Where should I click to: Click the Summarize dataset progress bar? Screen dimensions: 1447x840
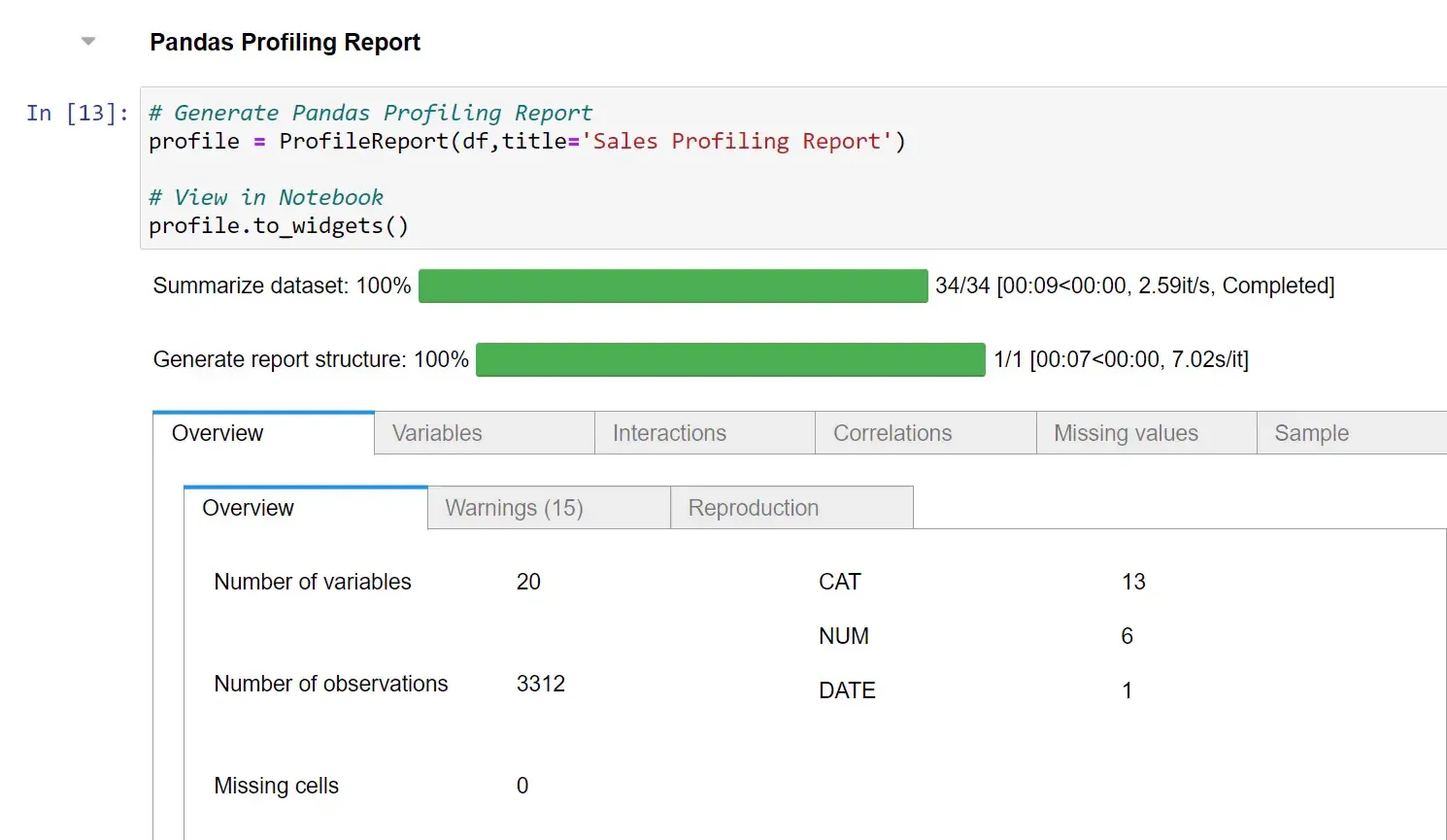tap(672, 286)
